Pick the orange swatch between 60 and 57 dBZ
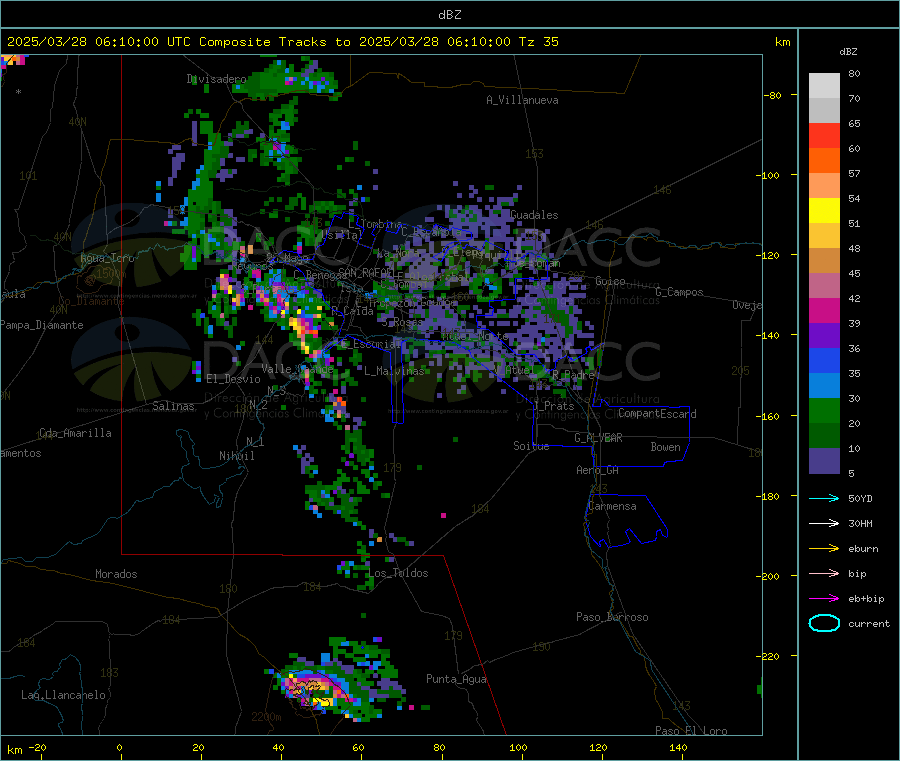 824,161
